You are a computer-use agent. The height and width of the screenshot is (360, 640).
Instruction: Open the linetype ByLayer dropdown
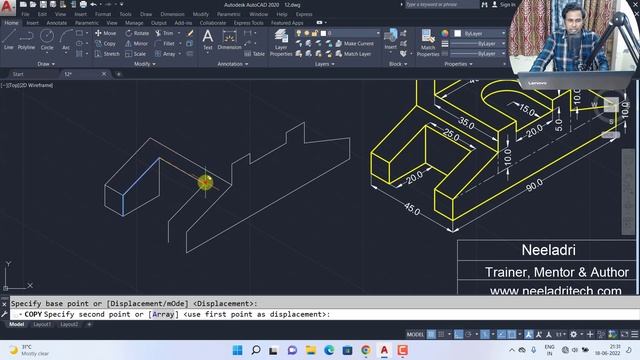[x=479, y=53]
